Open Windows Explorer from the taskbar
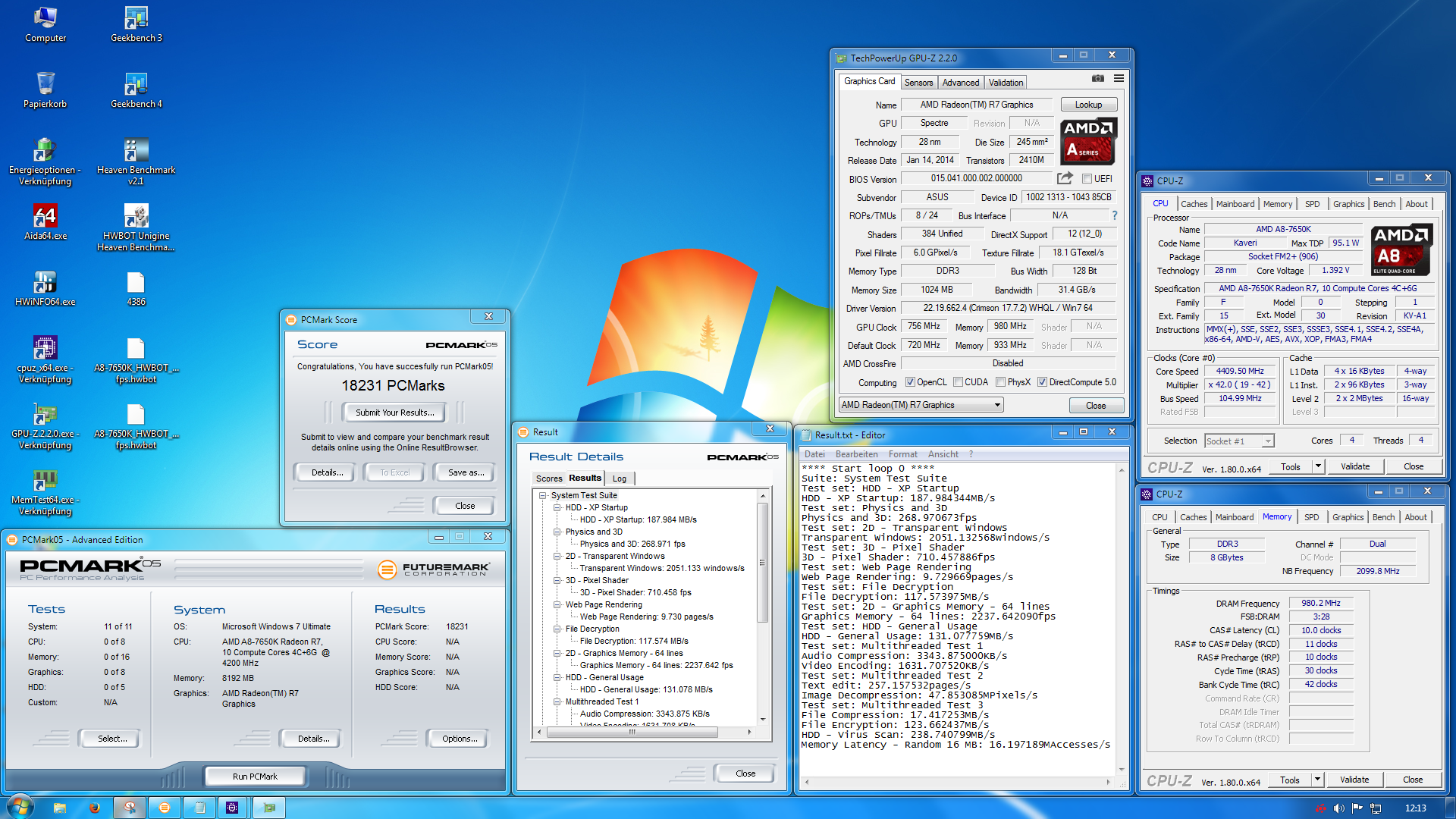1456x819 pixels. (x=60, y=808)
